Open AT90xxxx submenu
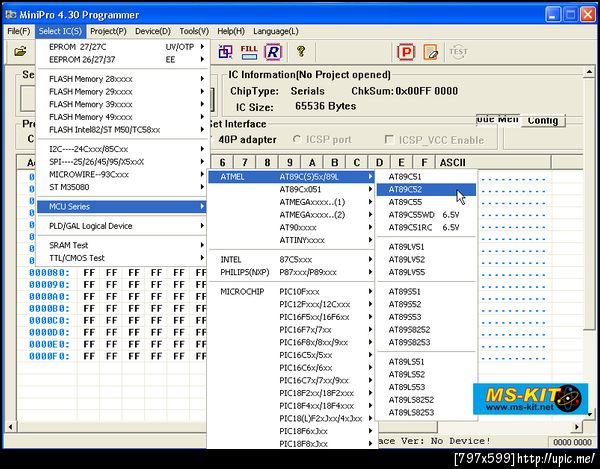 tap(291, 227)
